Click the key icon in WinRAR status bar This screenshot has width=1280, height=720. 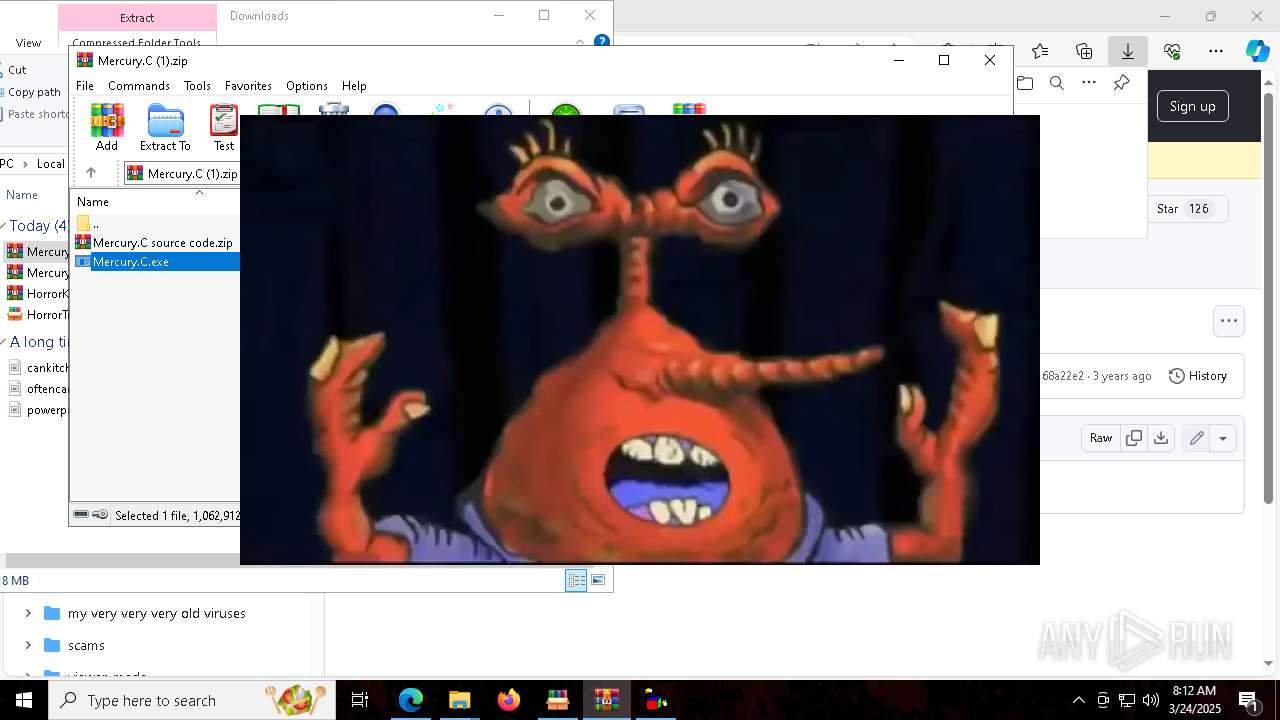pyautogui.click(x=100, y=515)
